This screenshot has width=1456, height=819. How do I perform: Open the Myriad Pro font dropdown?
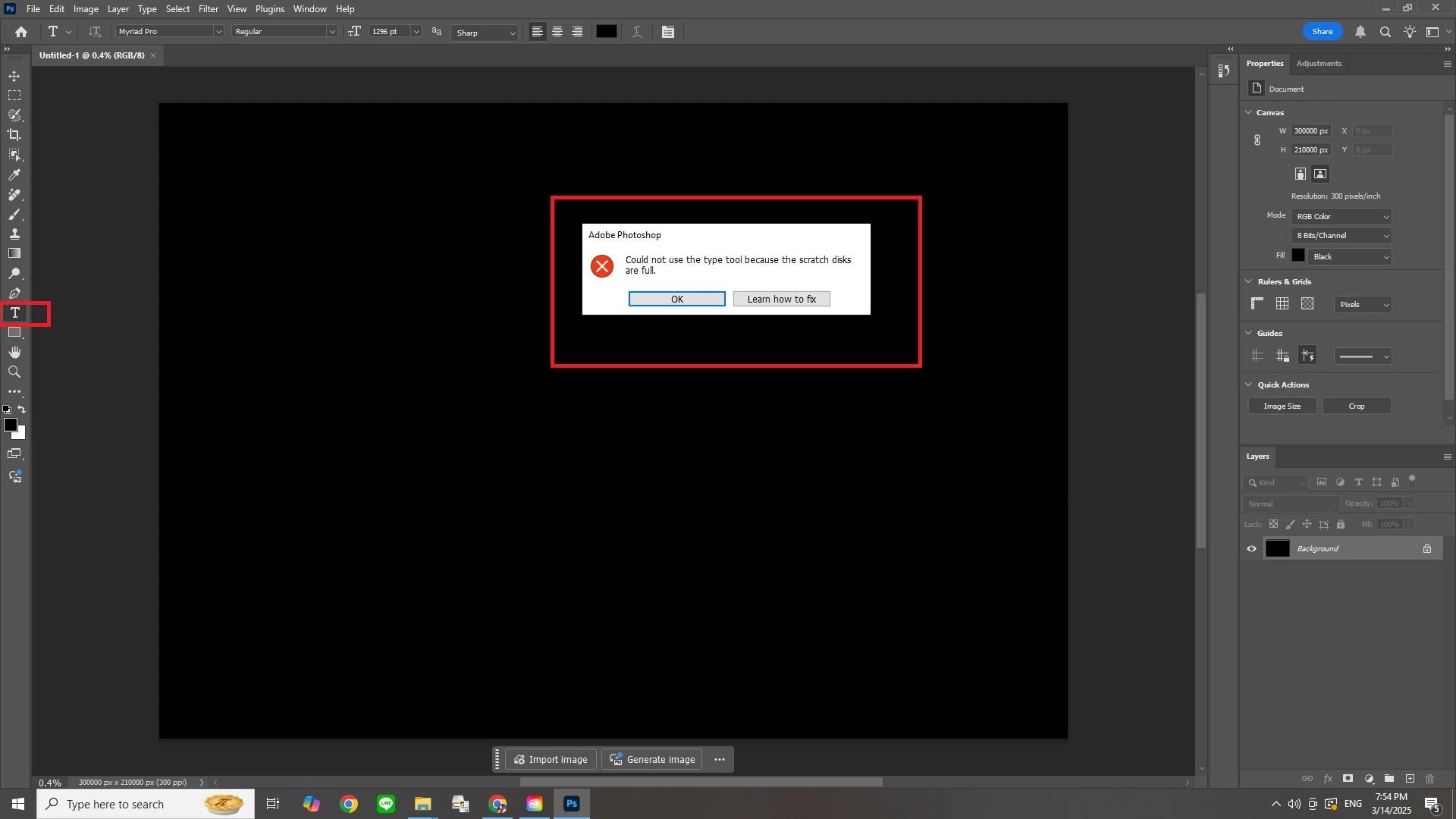click(x=218, y=32)
